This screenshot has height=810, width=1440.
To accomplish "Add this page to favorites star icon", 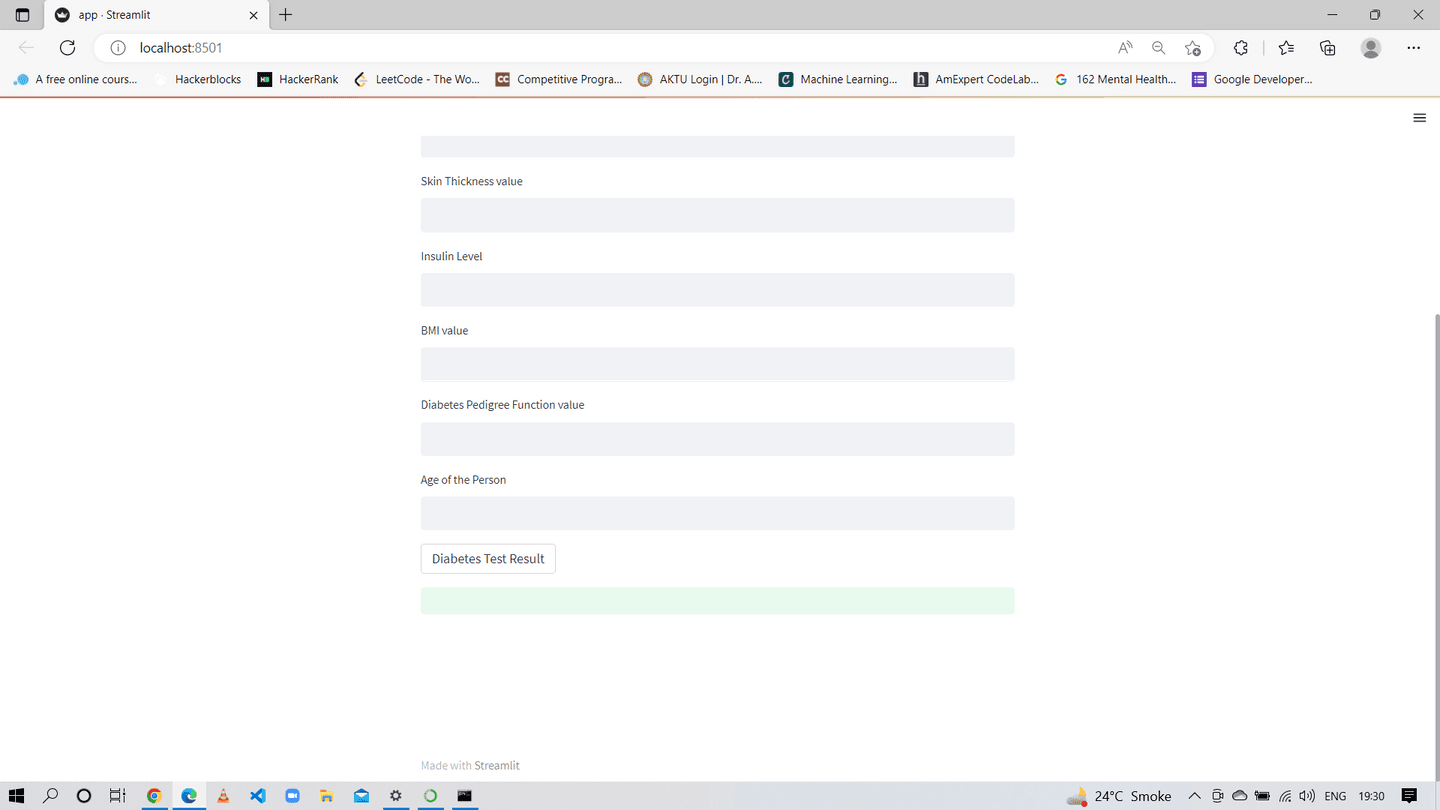I will click(1192, 48).
